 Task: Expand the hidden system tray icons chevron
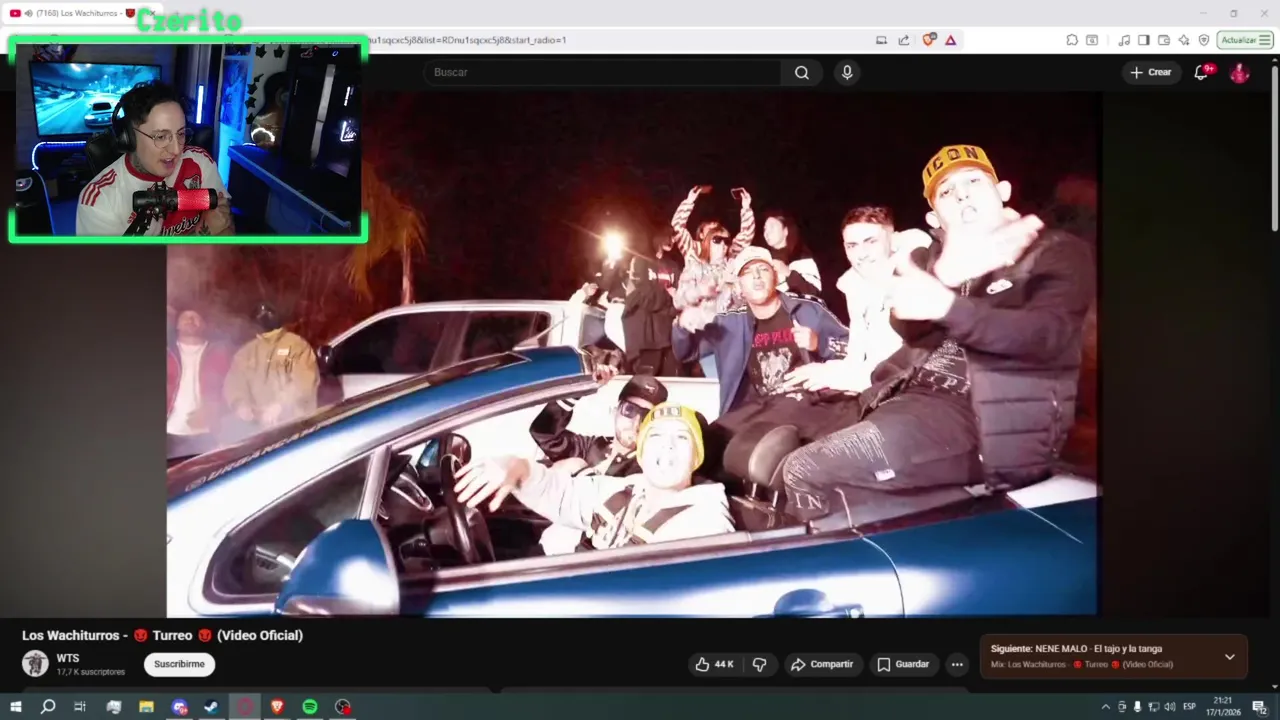pyautogui.click(x=1105, y=707)
